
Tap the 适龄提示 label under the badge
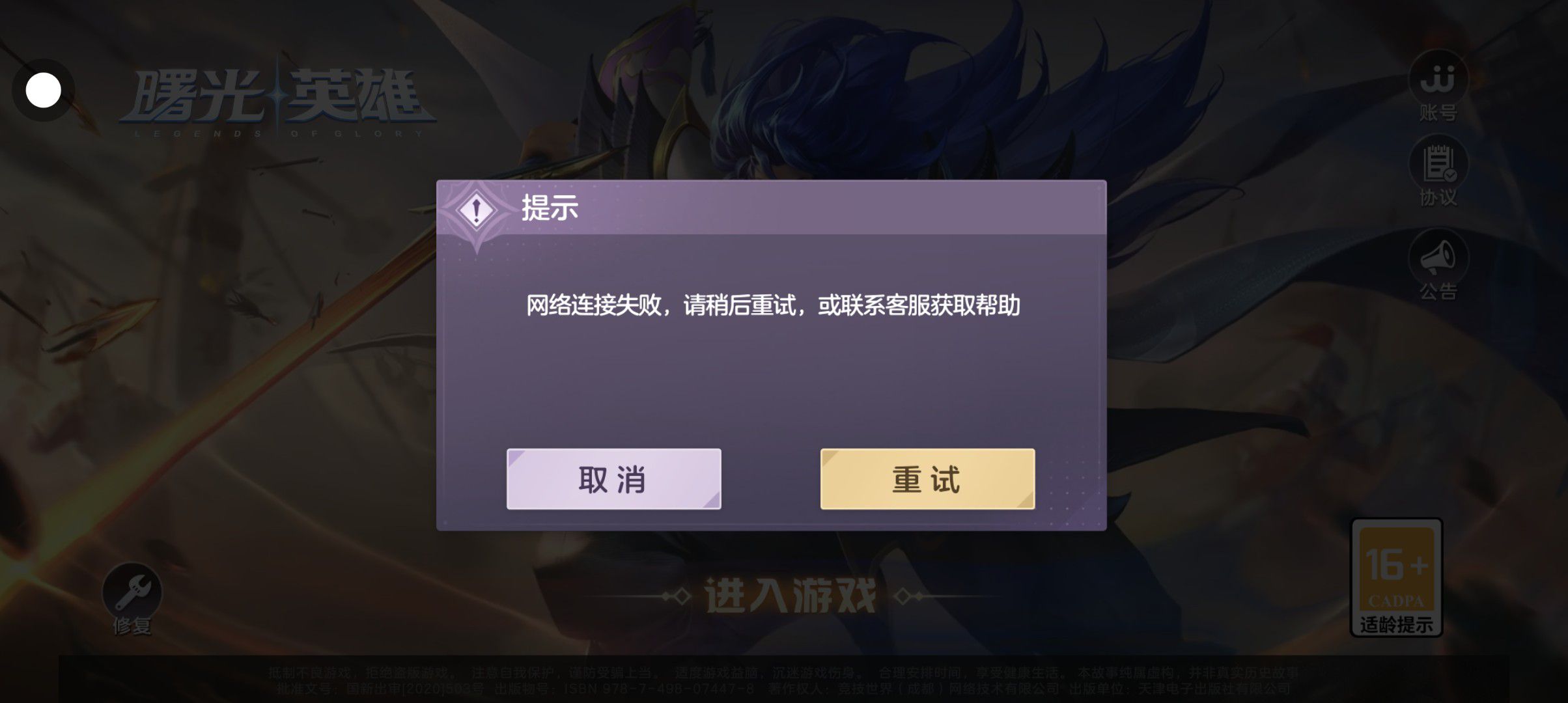1397,625
